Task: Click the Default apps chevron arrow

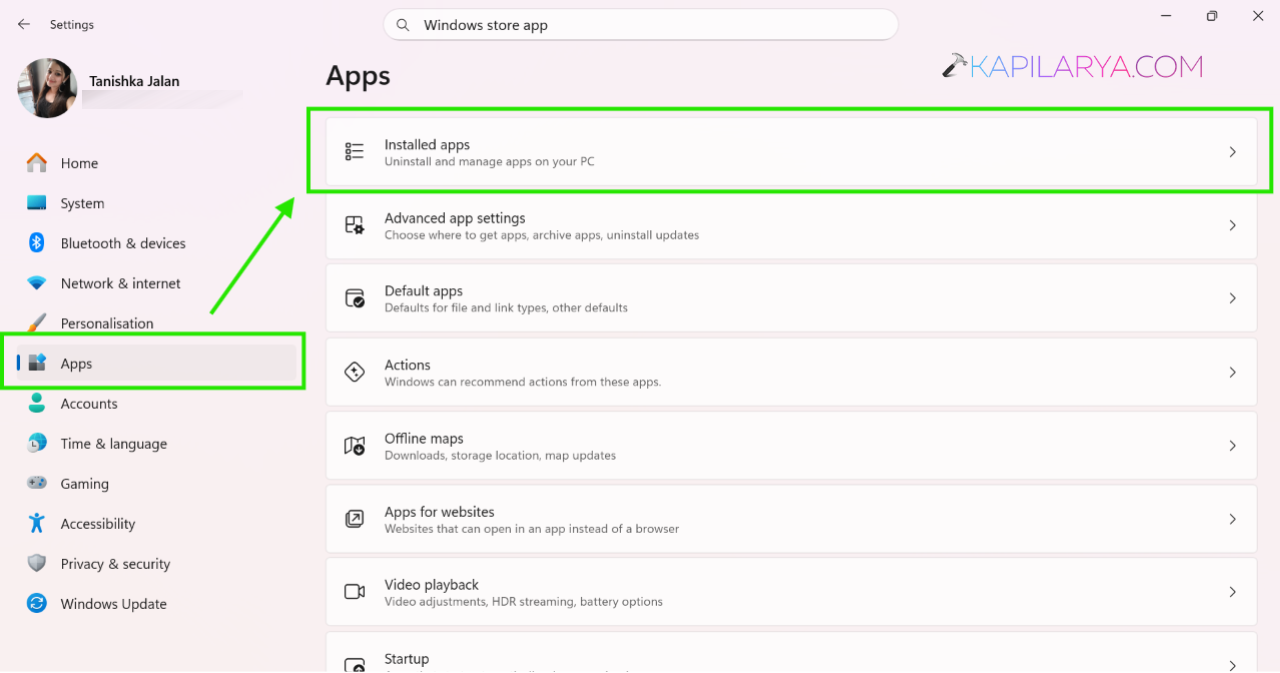Action: [x=1232, y=298]
